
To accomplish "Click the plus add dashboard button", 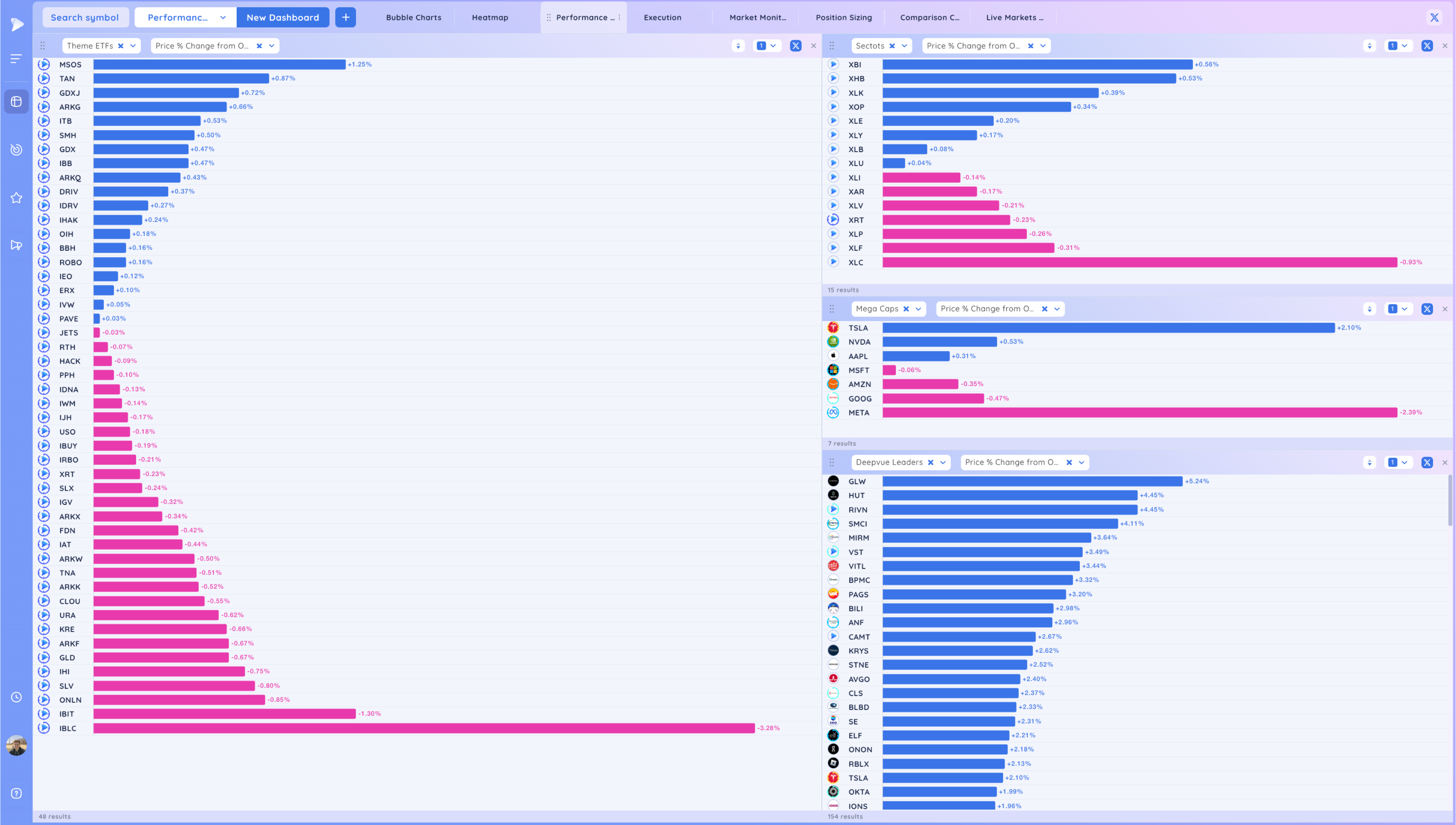I will (345, 17).
